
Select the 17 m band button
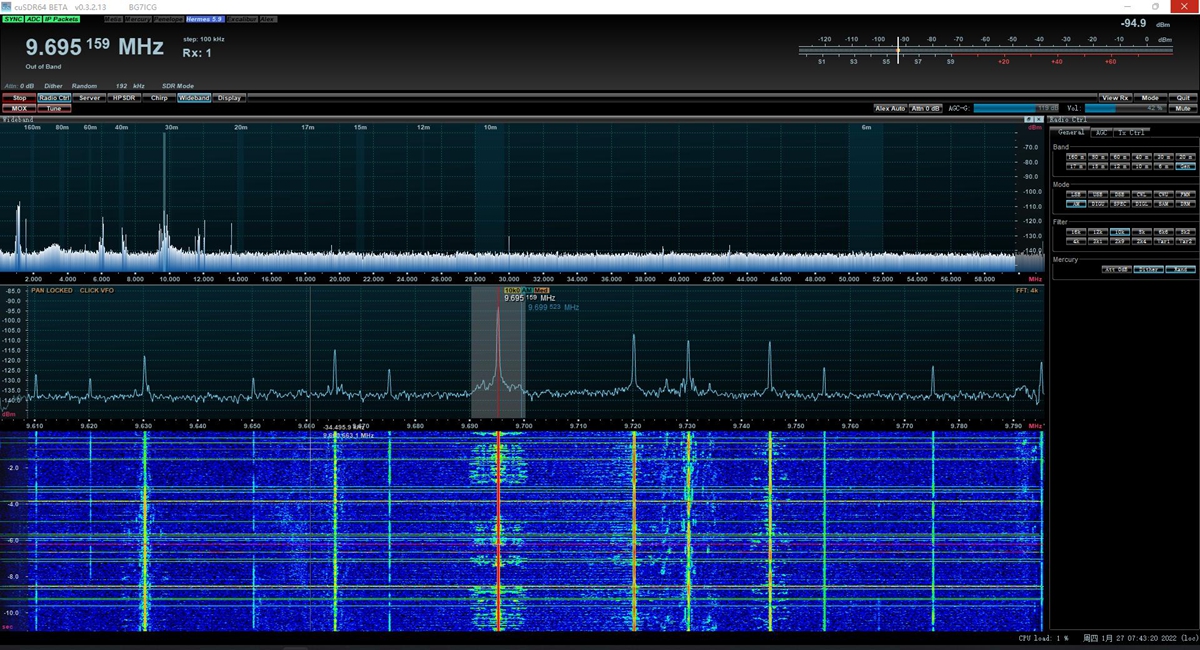click(x=1076, y=166)
